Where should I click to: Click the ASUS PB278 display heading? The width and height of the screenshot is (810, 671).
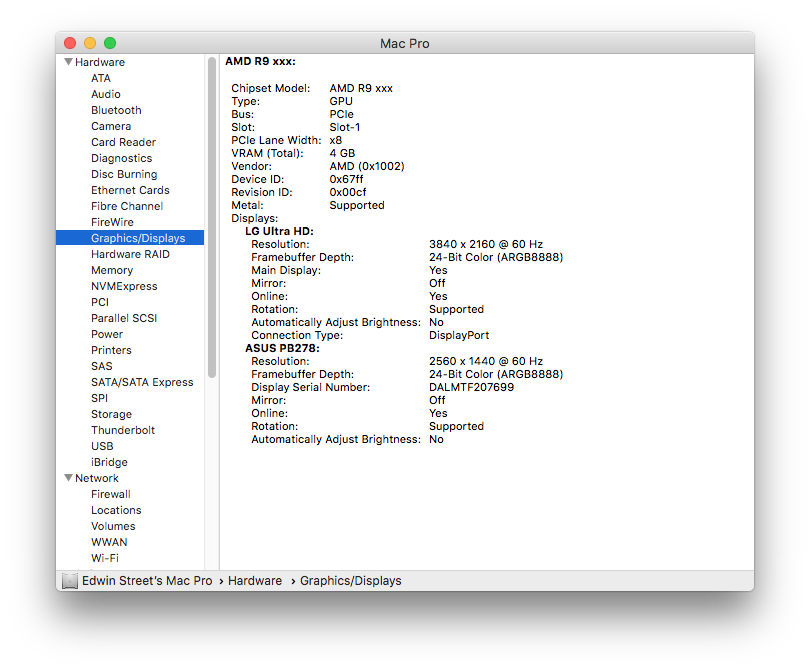click(282, 348)
